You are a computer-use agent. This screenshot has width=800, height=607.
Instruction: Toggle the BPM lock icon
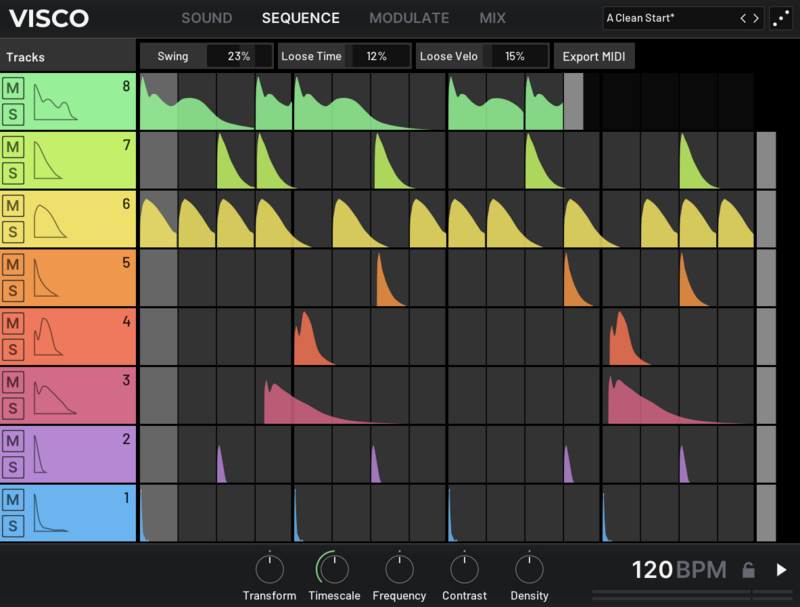tap(748, 570)
